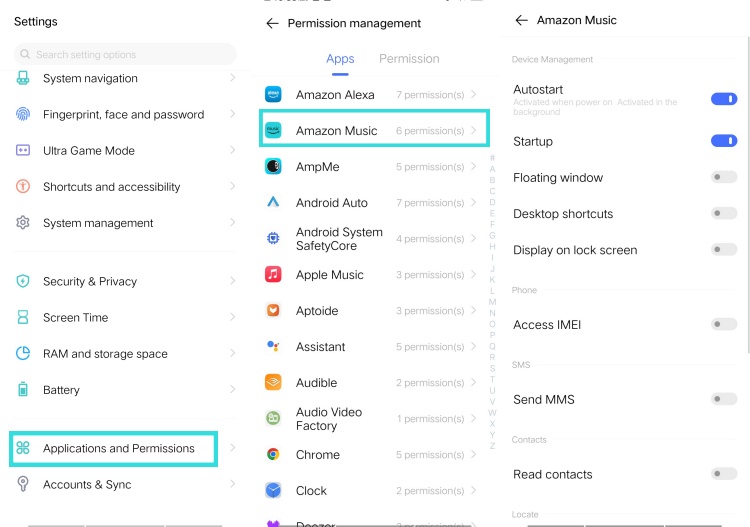
Task: Tap chevron beside Security & Privacy
Action: coord(232,281)
